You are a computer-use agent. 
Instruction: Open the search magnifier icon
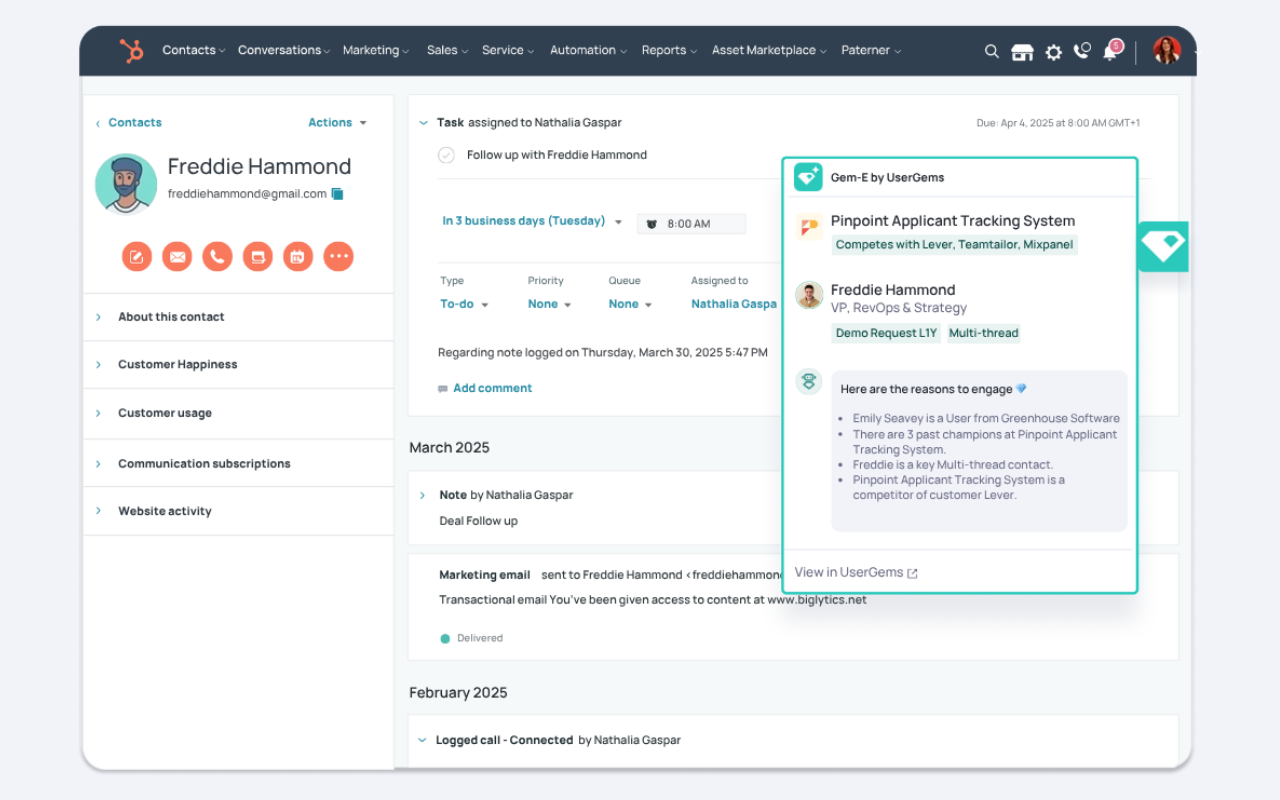991,51
